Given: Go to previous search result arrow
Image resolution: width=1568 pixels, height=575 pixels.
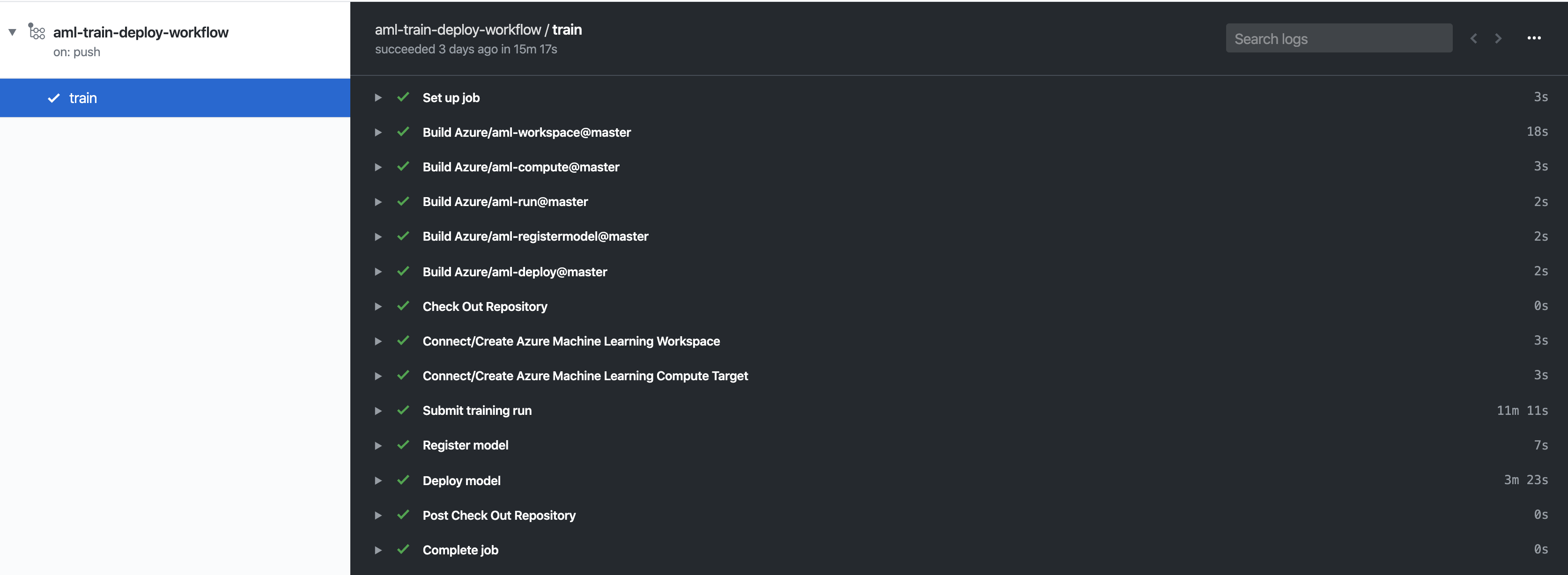Looking at the screenshot, I should coord(1474,38).
